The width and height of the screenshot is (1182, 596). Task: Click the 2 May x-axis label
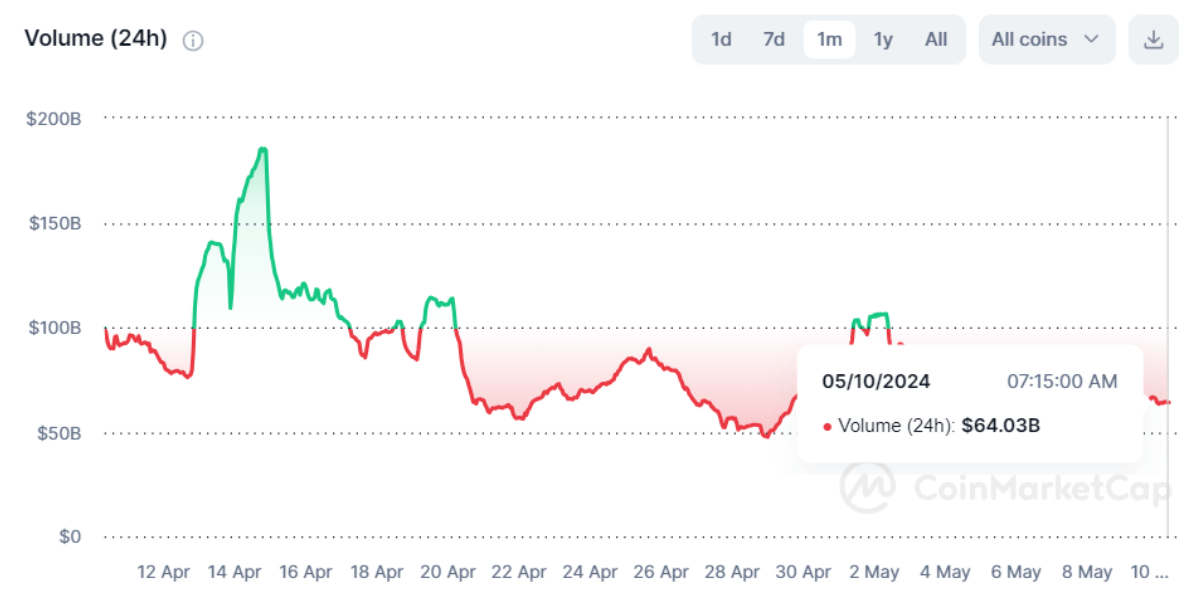tap(873, 572)
